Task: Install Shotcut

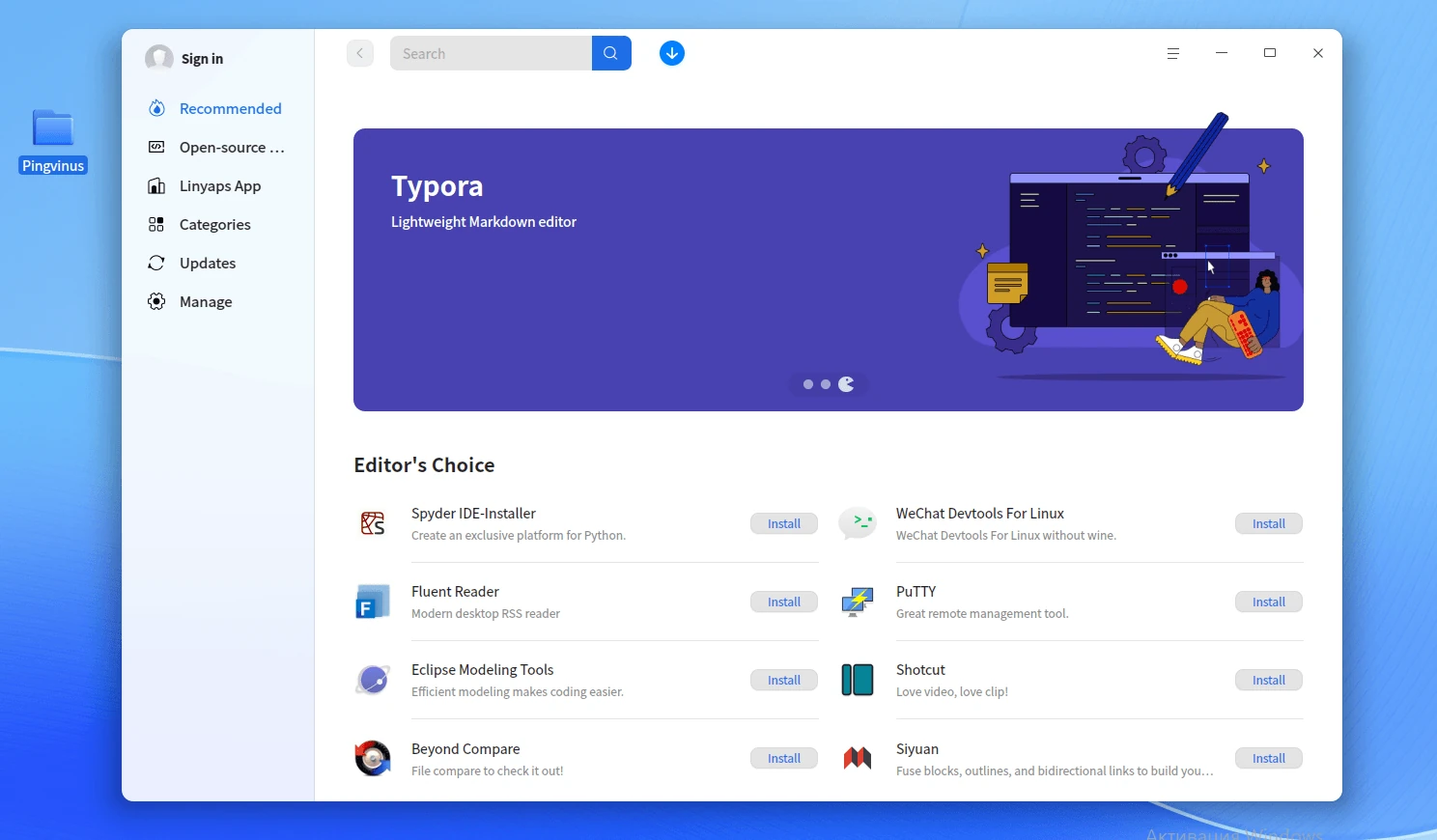Action: pos(1269,680)
